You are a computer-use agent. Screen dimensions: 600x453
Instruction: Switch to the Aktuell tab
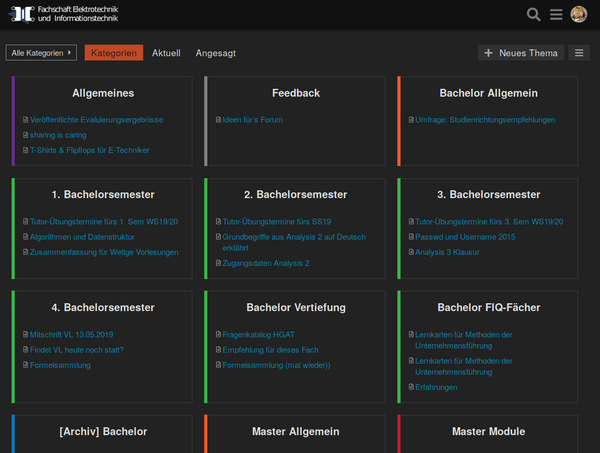point(166,53)
